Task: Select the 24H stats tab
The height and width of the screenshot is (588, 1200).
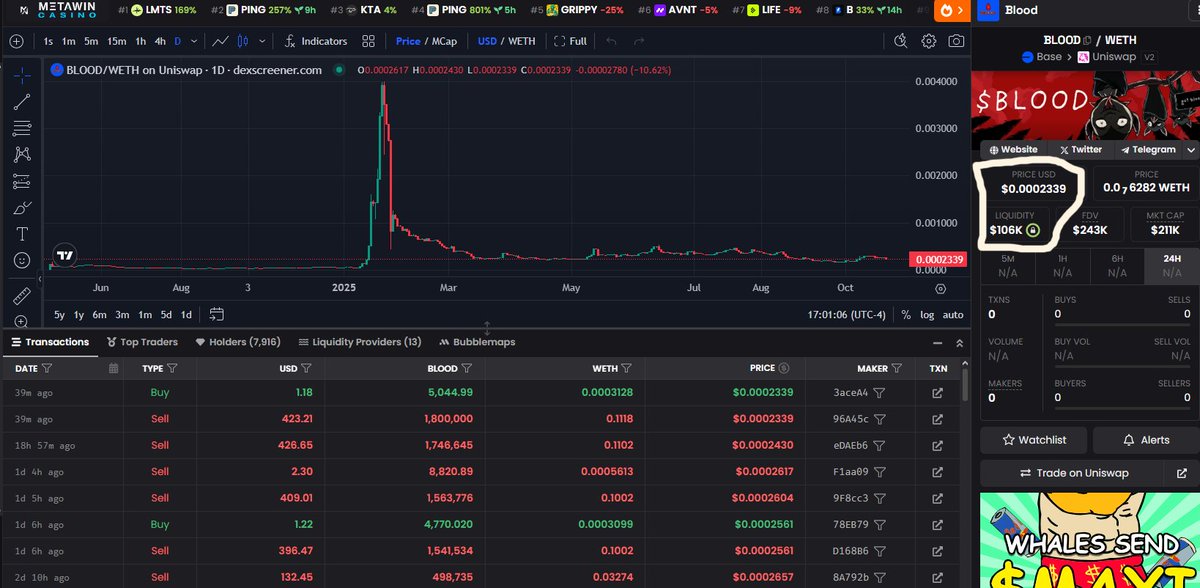Action: 1171,265
